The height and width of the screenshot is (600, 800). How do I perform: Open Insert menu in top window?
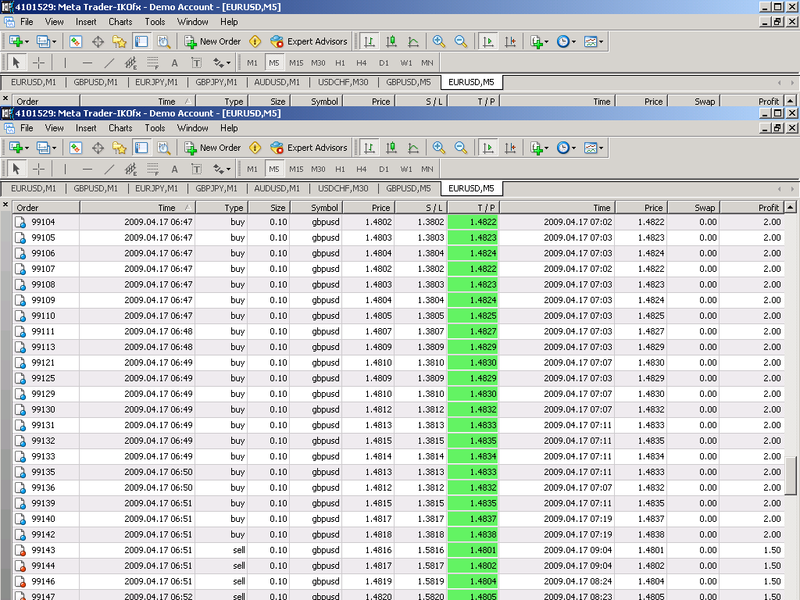tap(86, 22)
